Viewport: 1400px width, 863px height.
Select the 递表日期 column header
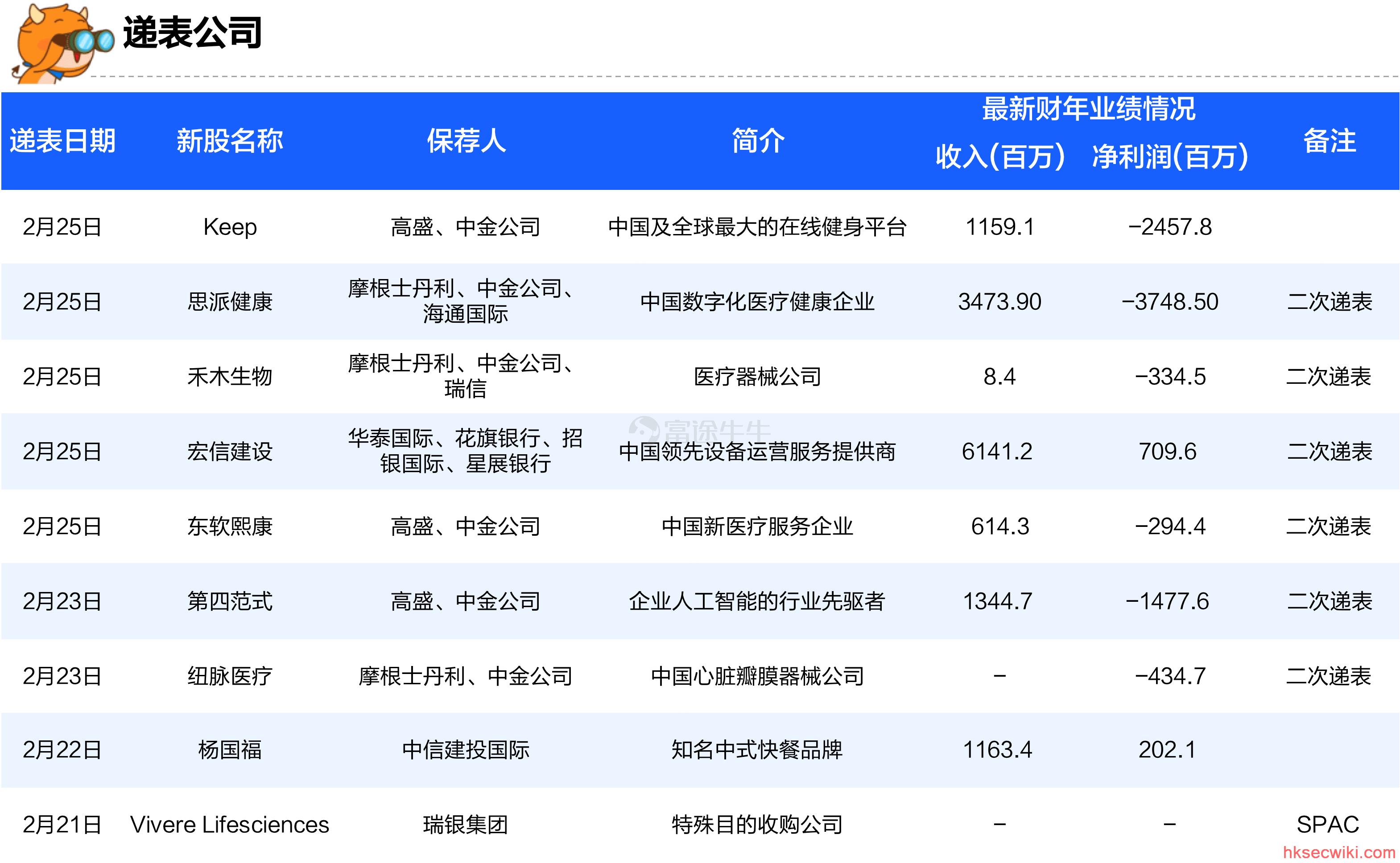(62, 141)
